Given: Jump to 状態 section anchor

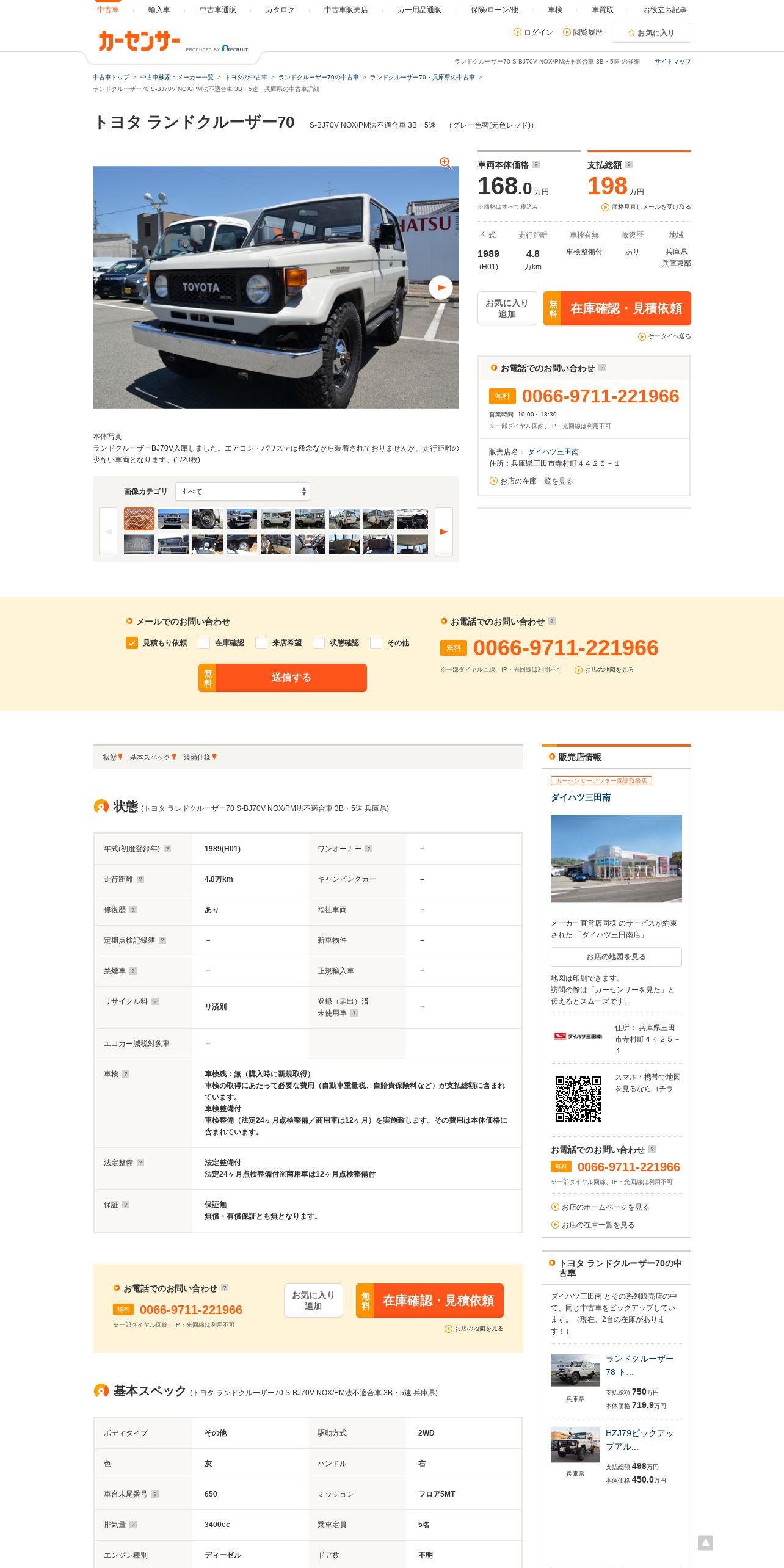Looking at the screenshot, I should click(113, 757).
